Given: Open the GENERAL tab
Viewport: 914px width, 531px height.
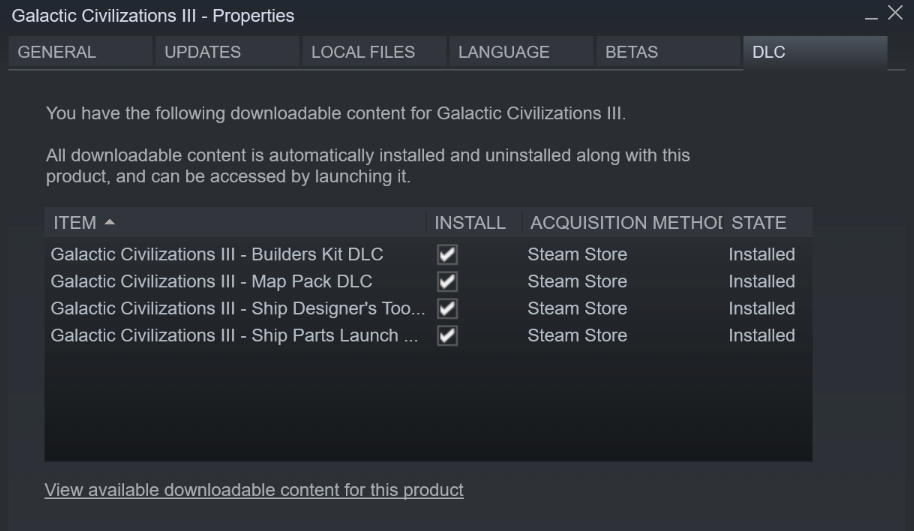Looking at the screenshot, I should tap(57, 53).
